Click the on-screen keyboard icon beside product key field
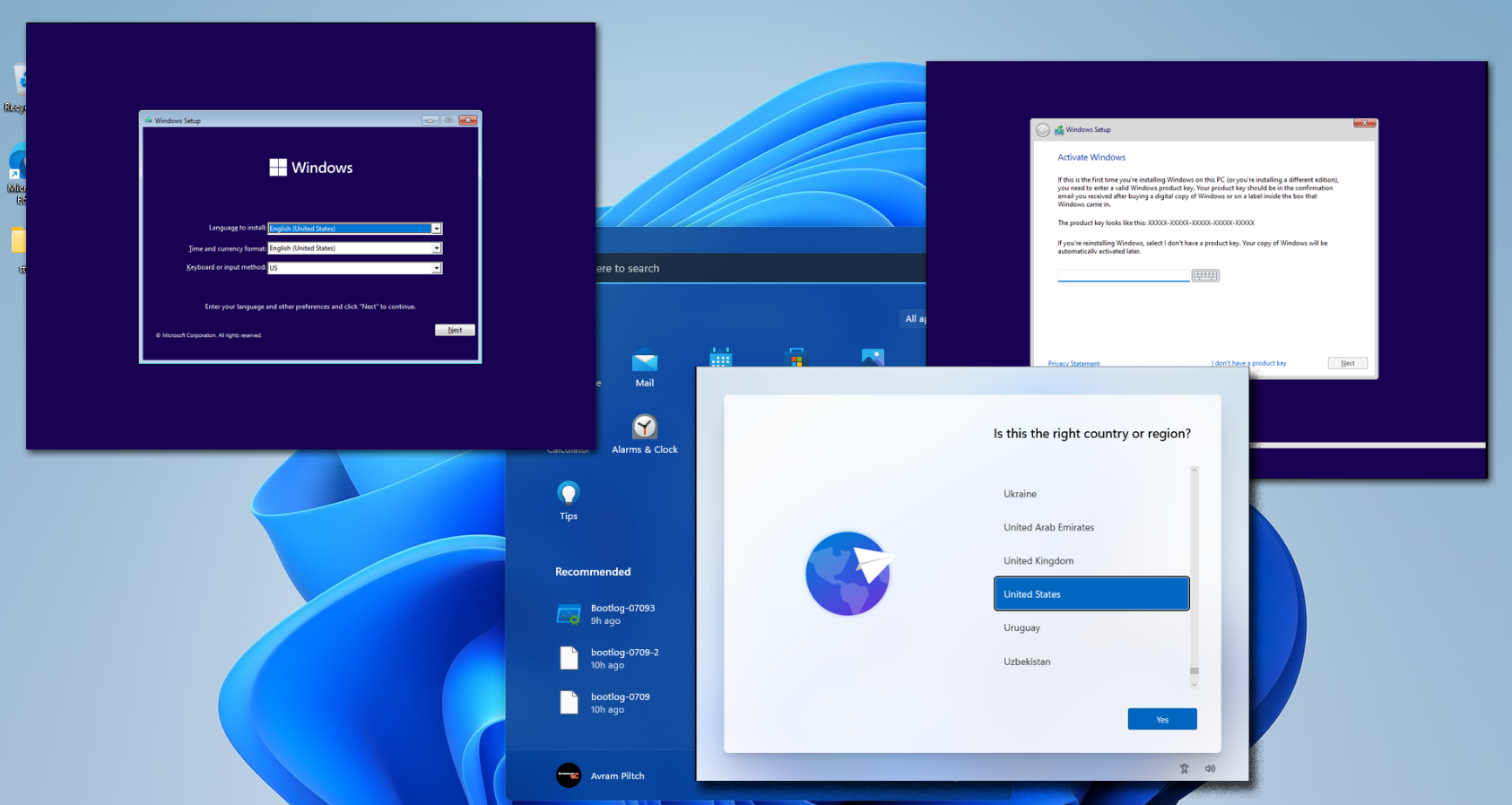 click(1205, 275)
